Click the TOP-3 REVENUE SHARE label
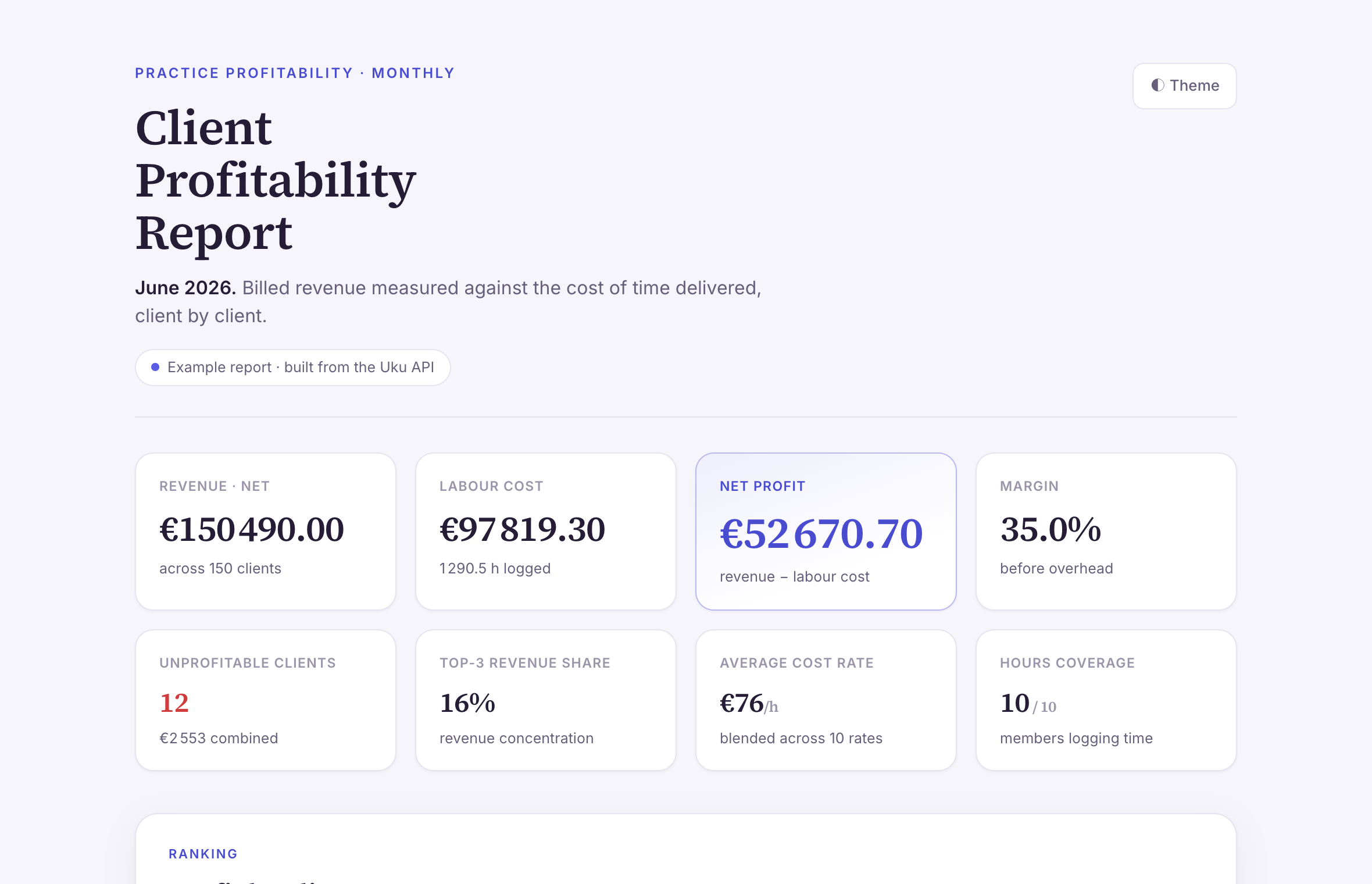This screenshot has width=1372, height=884. tap(525, 663)
